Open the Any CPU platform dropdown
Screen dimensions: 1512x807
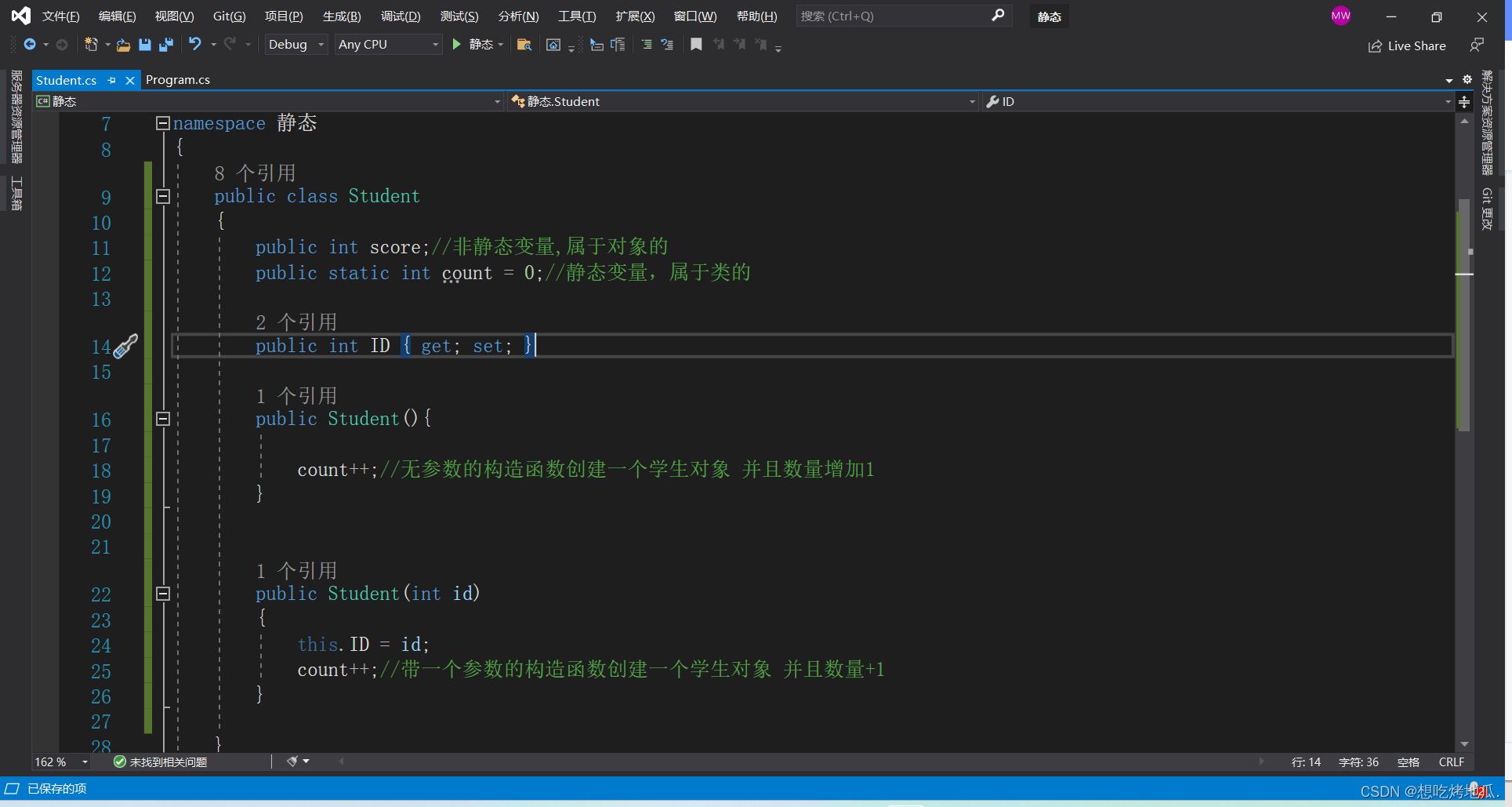click(388, 45)
